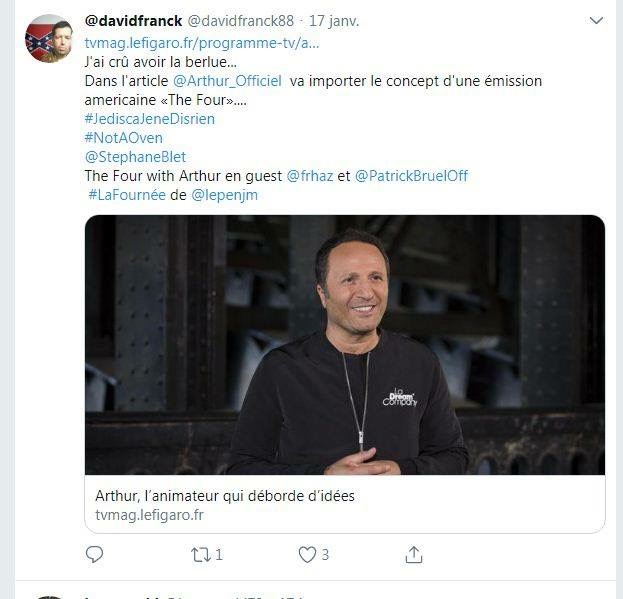Visit the @PatrickBruelOff profile mention
Screen dimensions: 623x599
[411, 176]
